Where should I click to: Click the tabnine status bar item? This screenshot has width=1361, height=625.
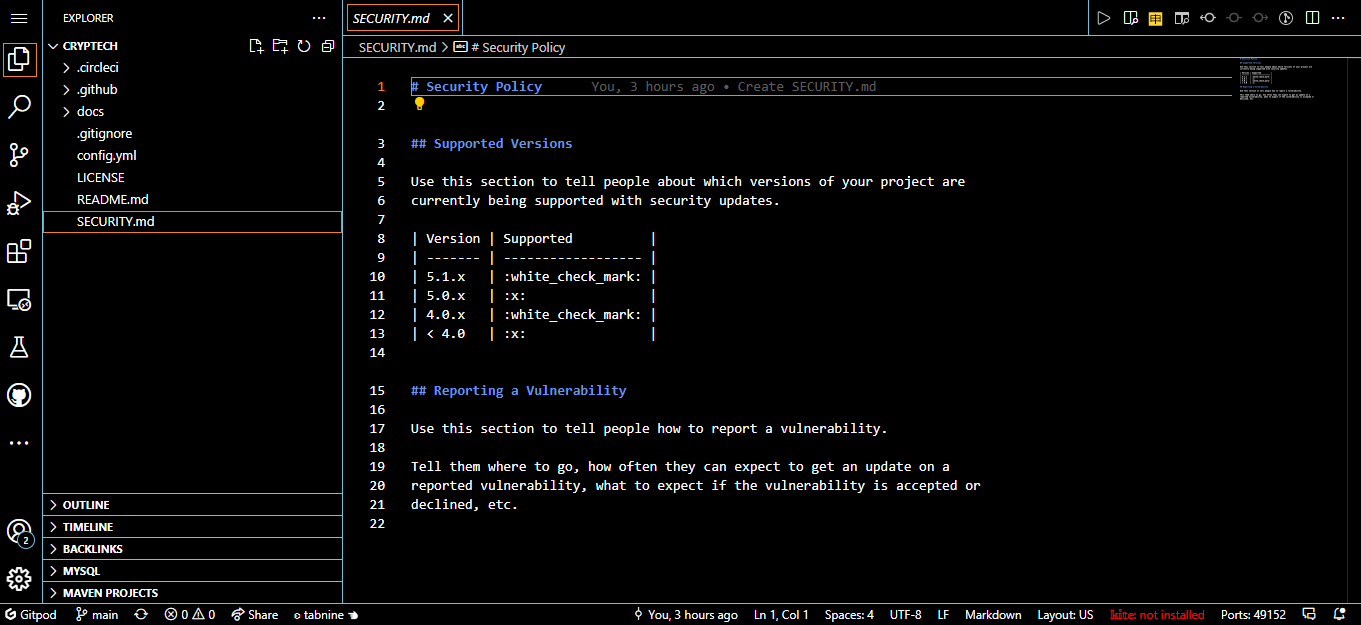pos(325,615)
